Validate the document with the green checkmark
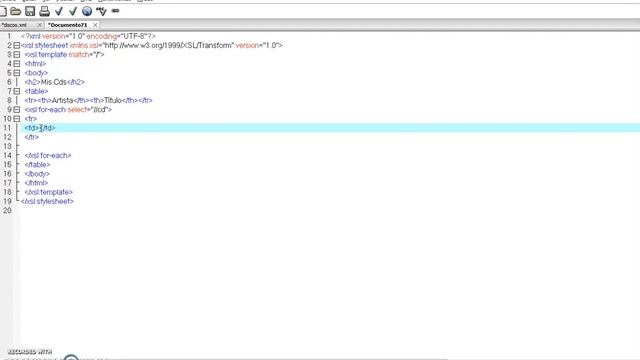The height and width of the screenshot is (360, 640). [x=73, y=11]
